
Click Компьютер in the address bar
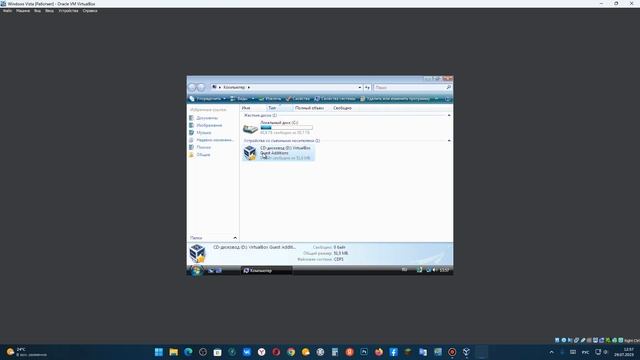[x=234, y=87]
